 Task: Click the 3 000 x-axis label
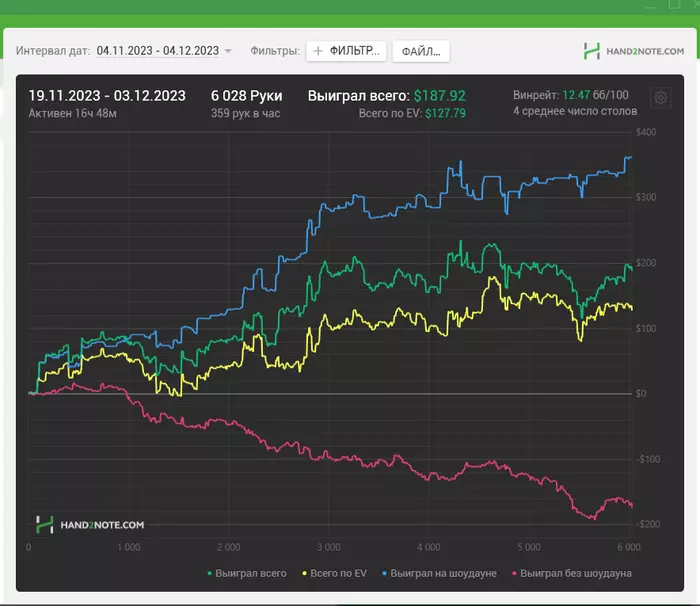pos(329,547)
